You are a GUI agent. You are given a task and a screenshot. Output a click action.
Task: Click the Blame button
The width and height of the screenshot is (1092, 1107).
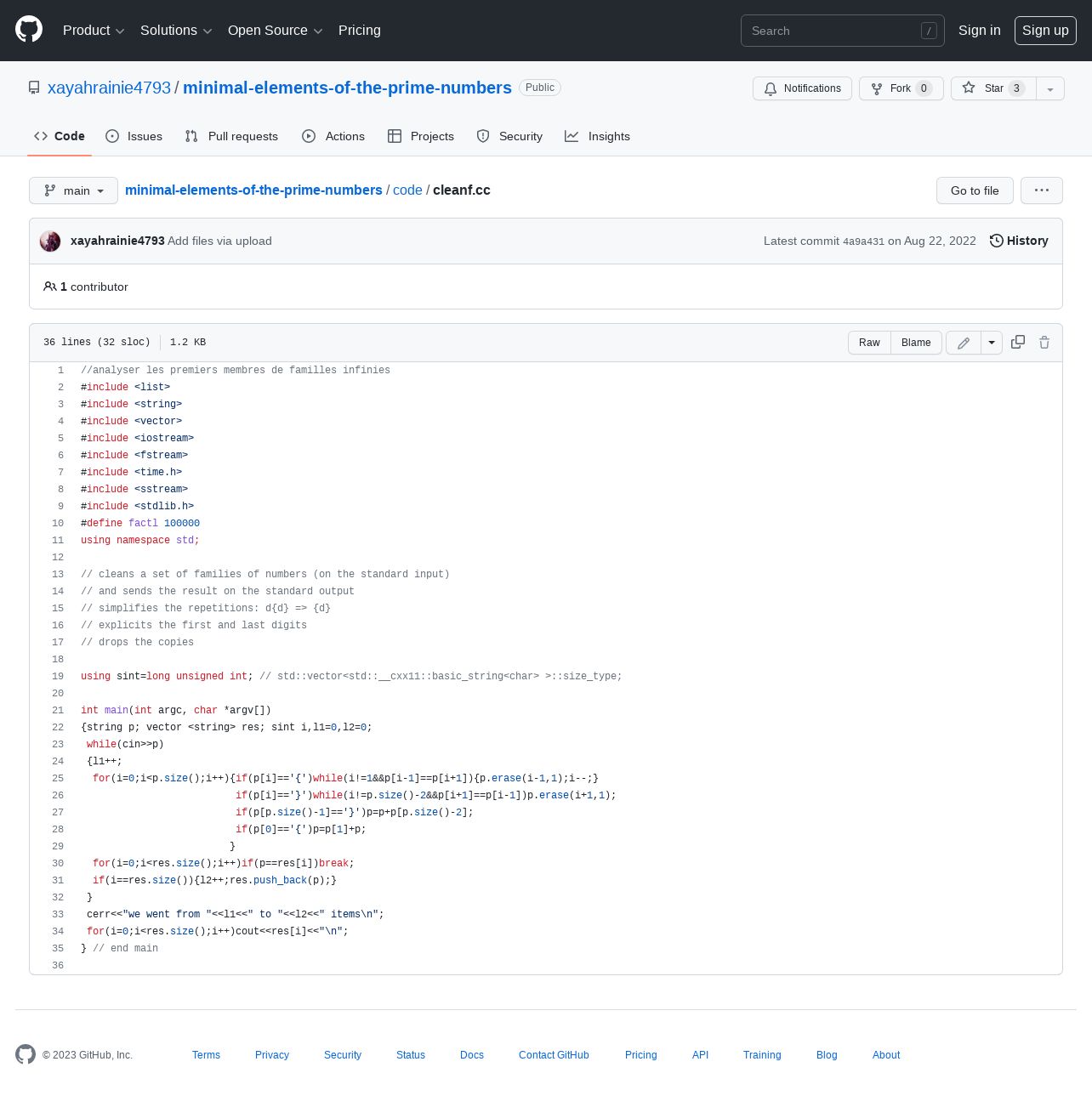(916, 343)
